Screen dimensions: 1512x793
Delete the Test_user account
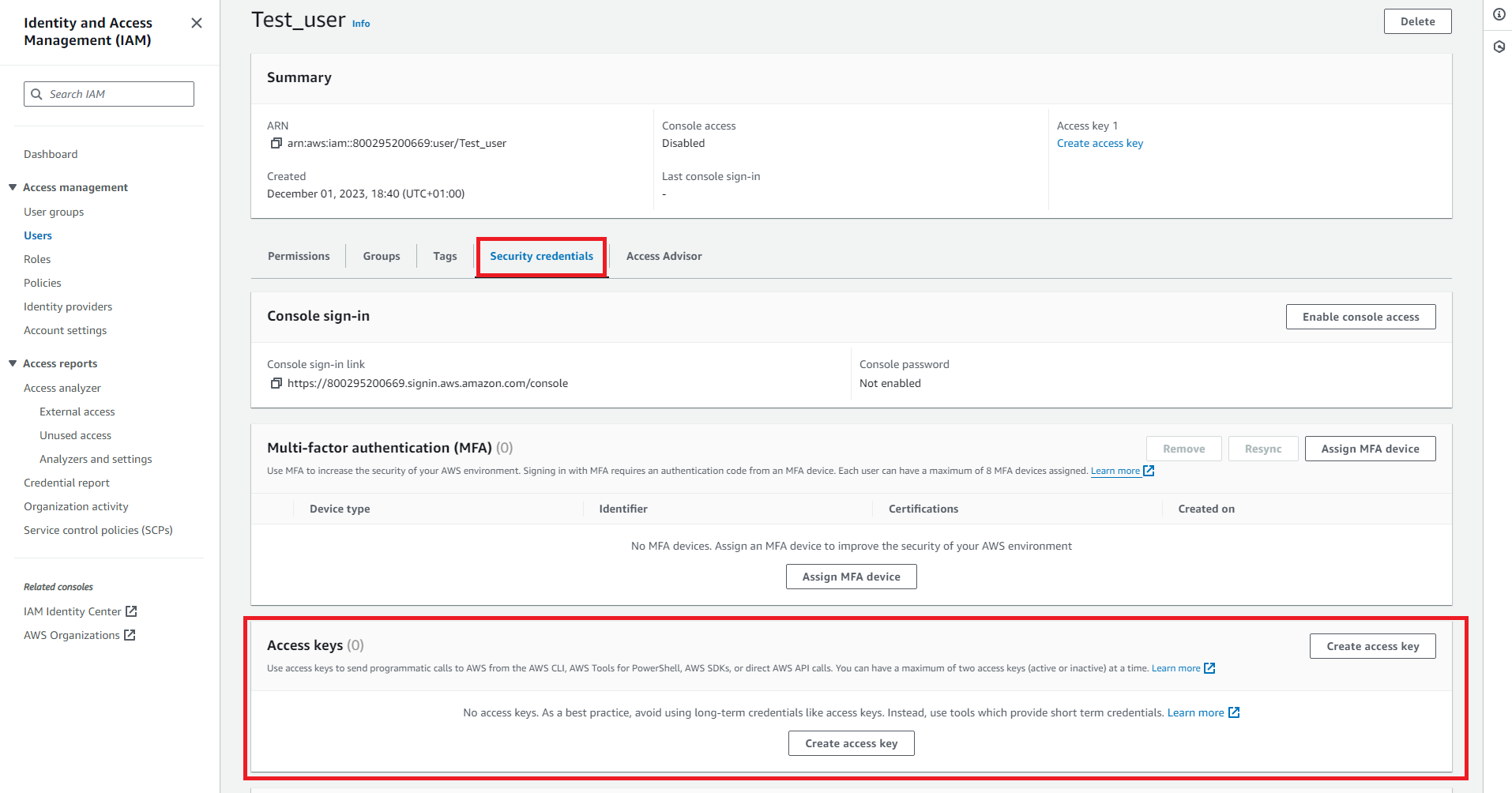tap(1417, 21)
